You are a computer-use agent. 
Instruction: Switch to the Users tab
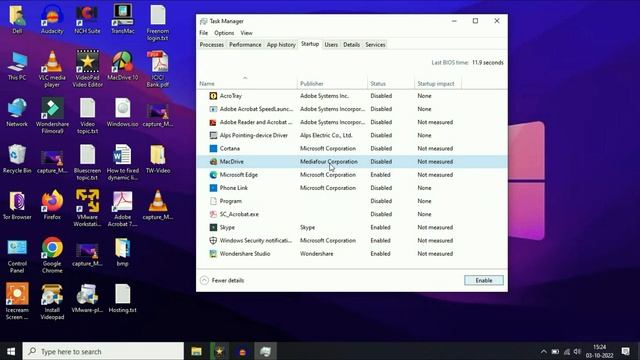(x=331, y=44)
